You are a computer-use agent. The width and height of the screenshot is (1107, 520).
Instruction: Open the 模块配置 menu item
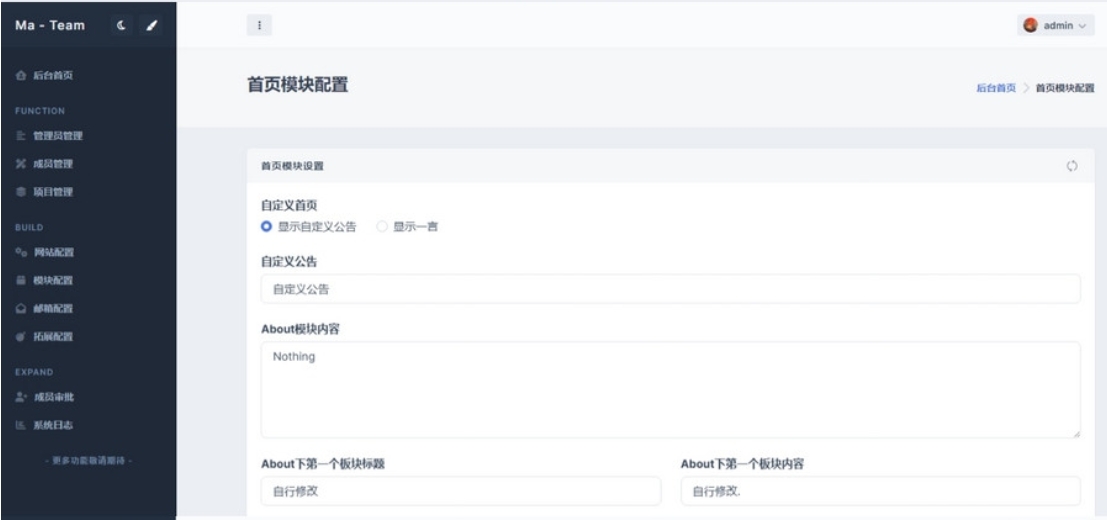(x=55, y=280)
